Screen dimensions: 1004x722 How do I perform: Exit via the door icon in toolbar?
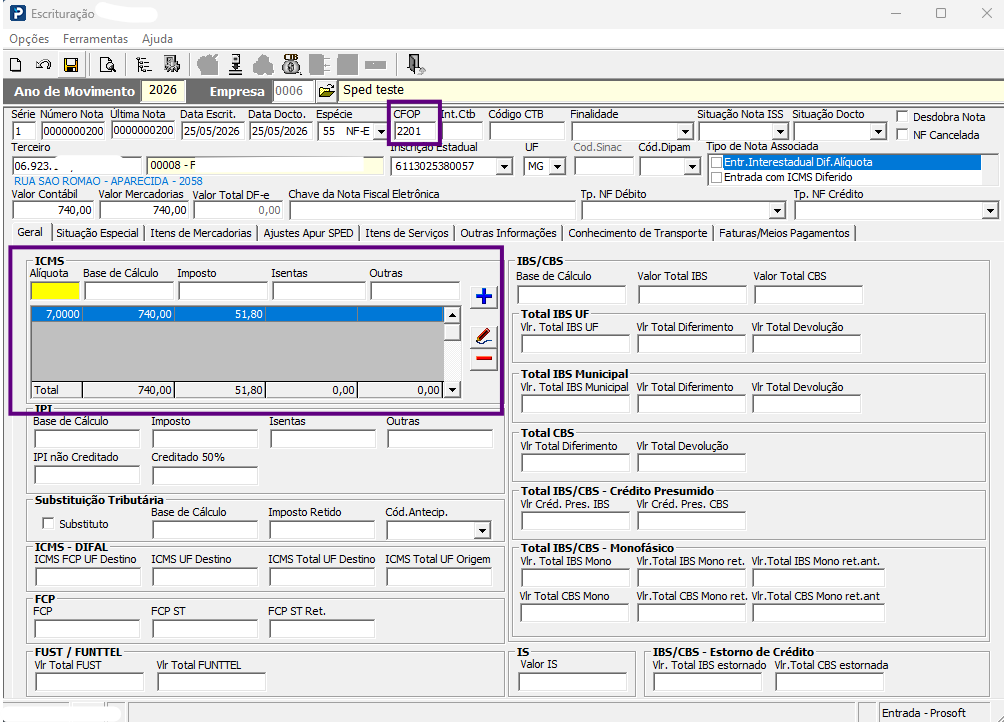[x=415, y=64]
